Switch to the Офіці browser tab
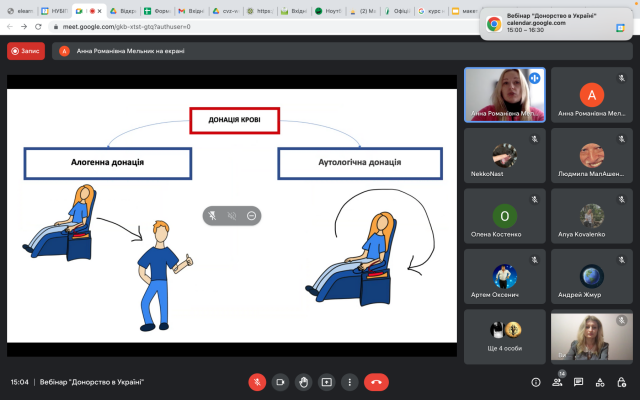 (400, 11)
